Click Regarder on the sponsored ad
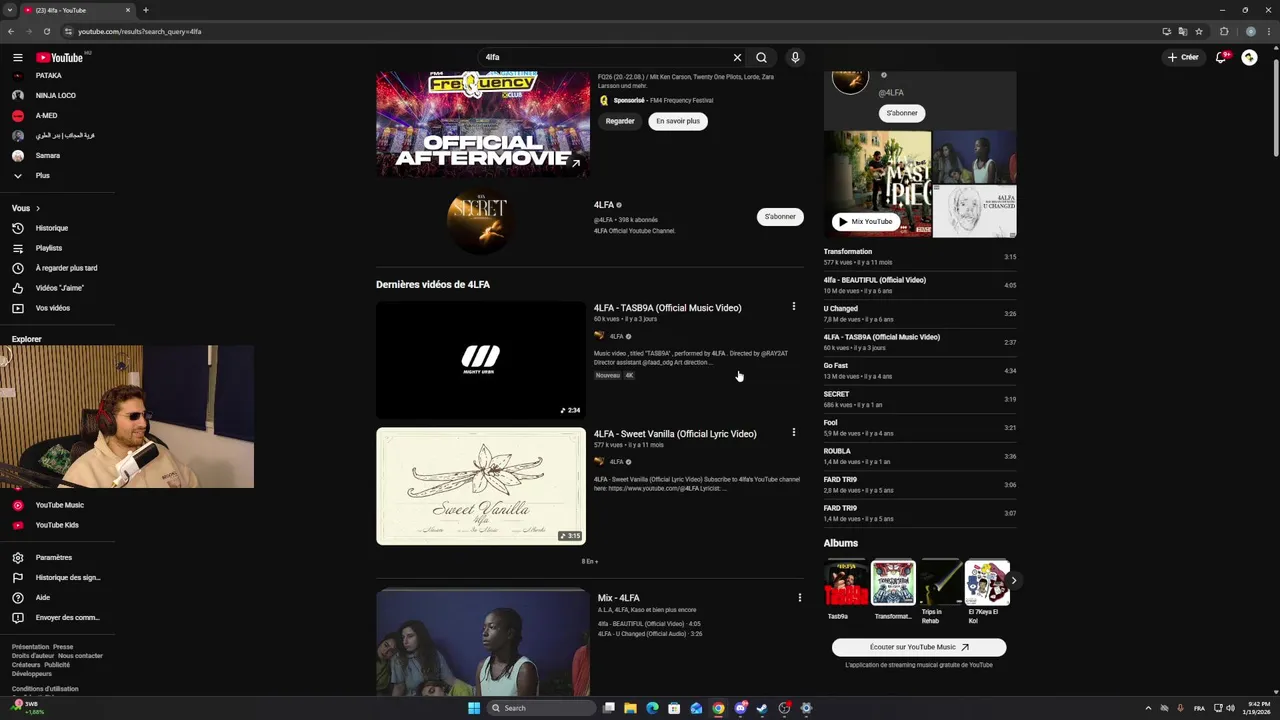 (620, 121)
